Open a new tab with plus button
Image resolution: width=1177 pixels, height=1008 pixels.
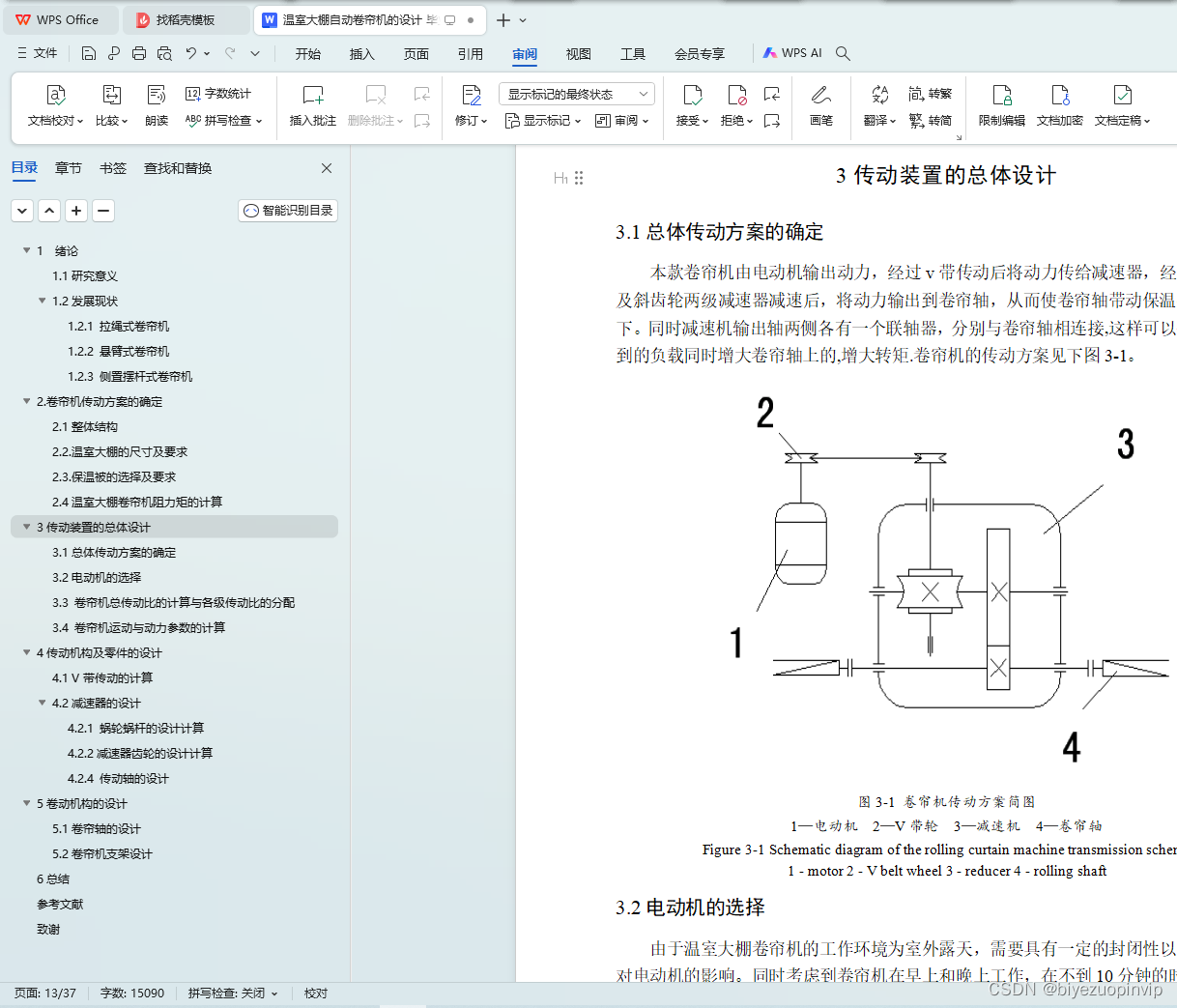pyautogui.click(x=502, y=19)
